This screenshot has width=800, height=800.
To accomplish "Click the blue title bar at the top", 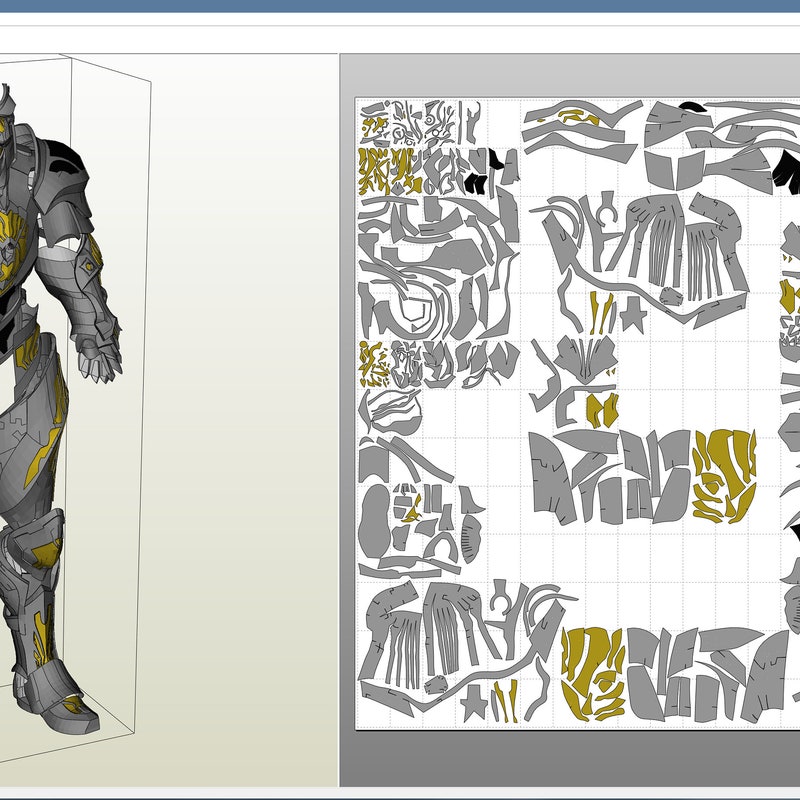I will [x=400, y=8].
